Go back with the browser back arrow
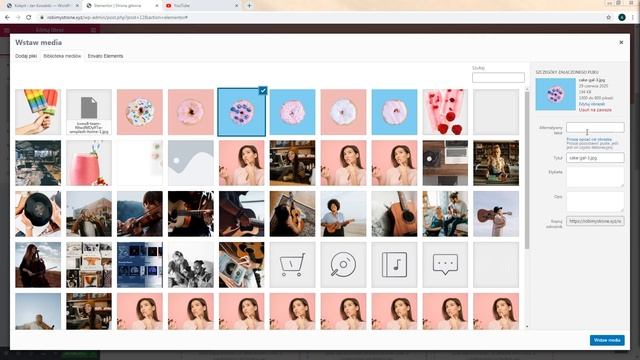This screenshot has height=360, width=640. pos(7,18)
